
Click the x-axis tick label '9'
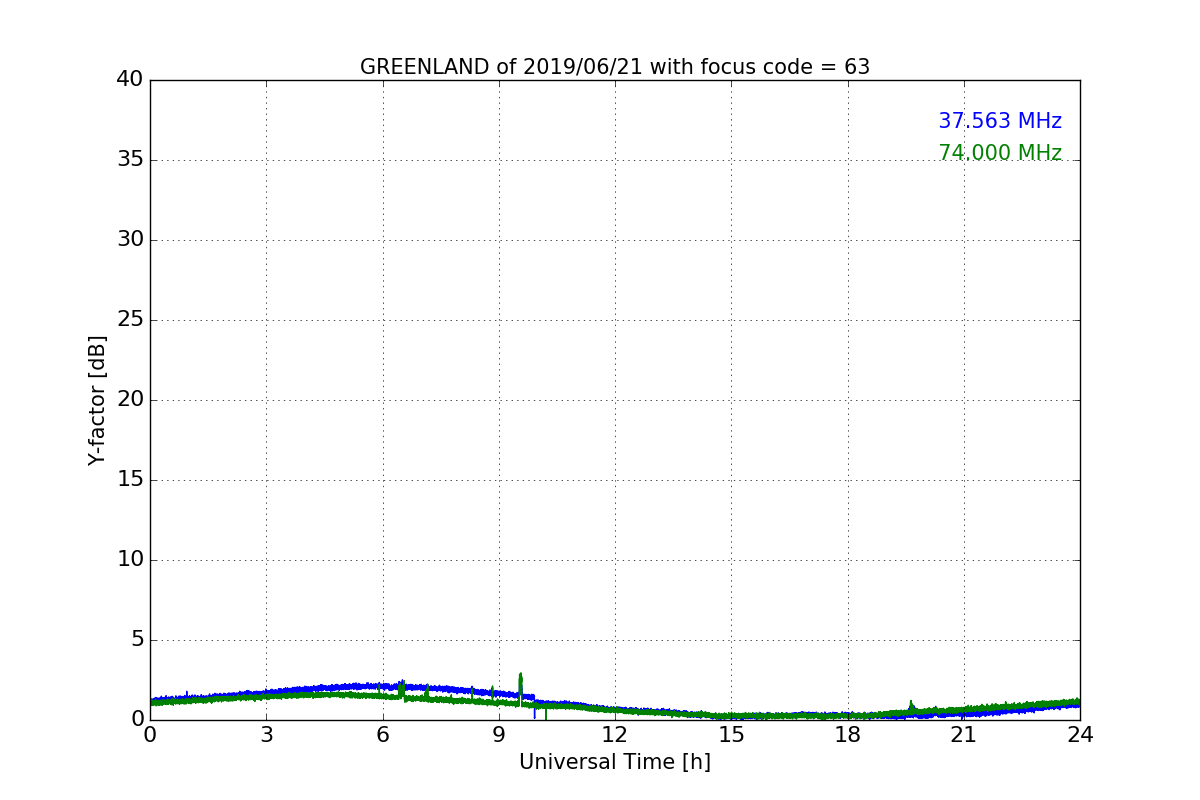pyautogui.click(x=499, y=735)
